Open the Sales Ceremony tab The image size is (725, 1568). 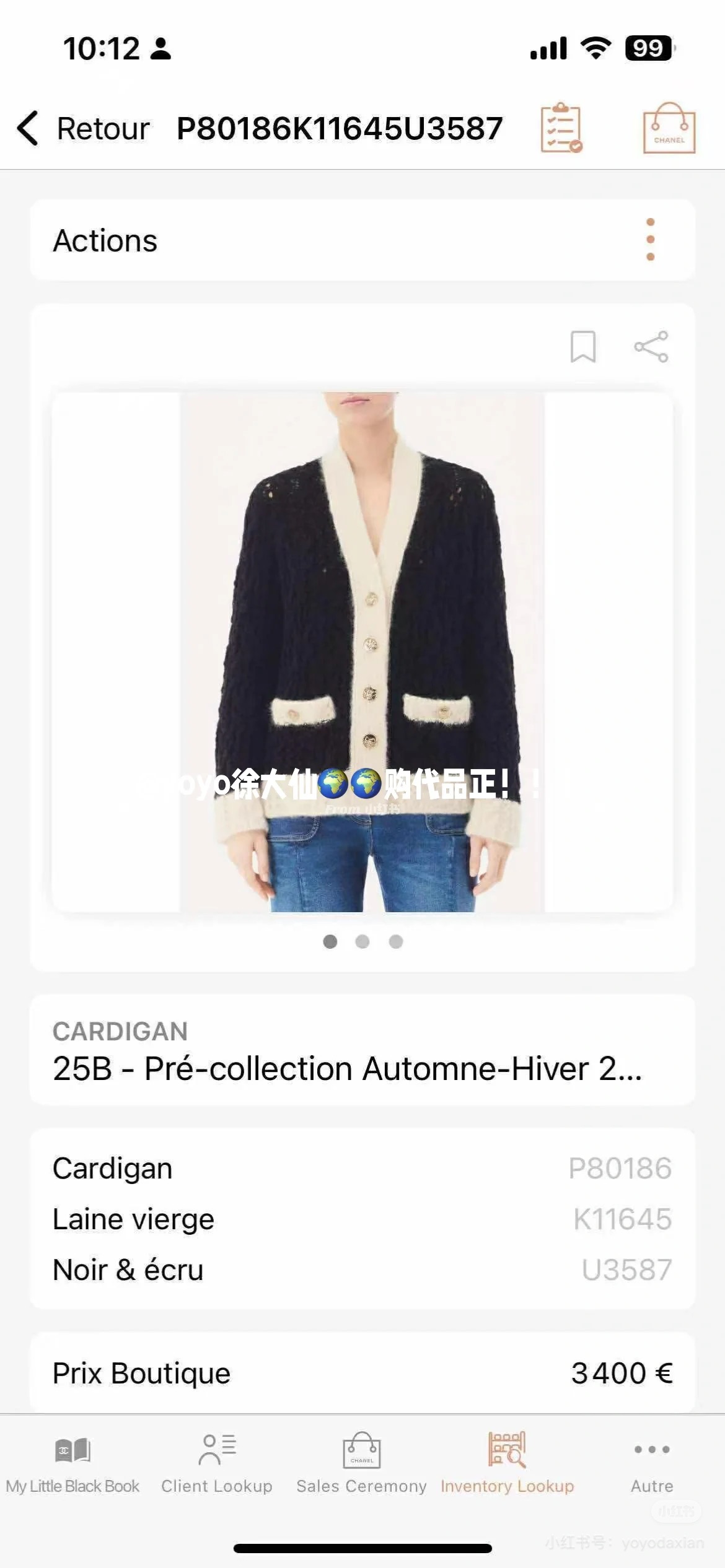pos(362,1464)
